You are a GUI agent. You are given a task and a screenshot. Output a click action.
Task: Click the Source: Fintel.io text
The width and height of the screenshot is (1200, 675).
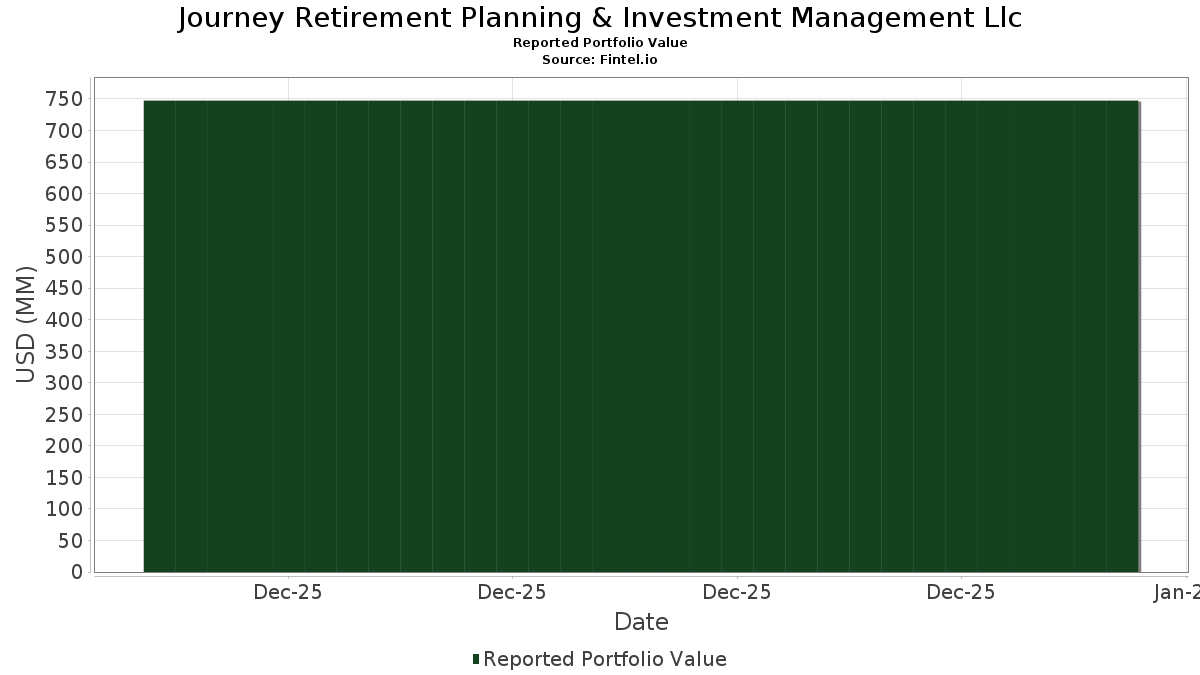tap(600, 59)
